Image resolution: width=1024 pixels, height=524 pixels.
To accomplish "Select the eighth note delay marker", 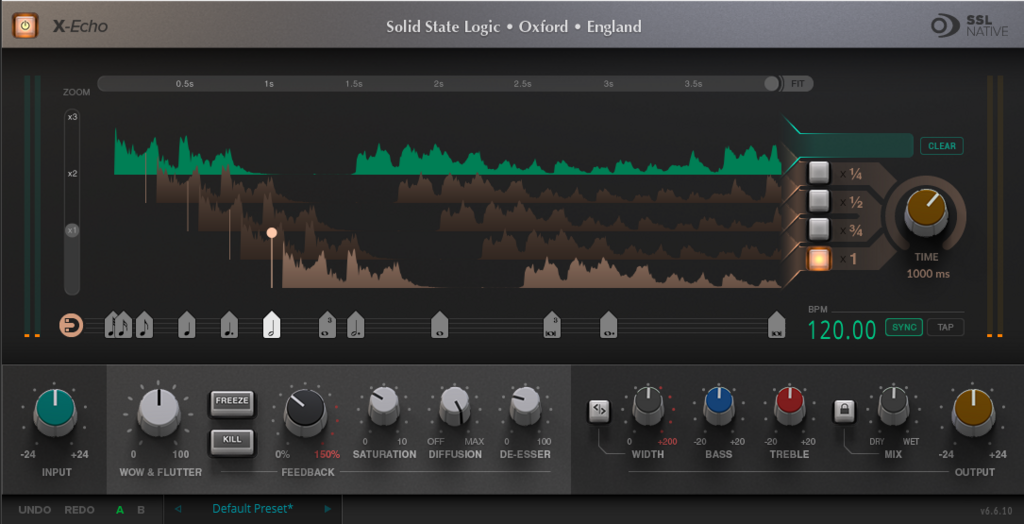I will point(144,325).
